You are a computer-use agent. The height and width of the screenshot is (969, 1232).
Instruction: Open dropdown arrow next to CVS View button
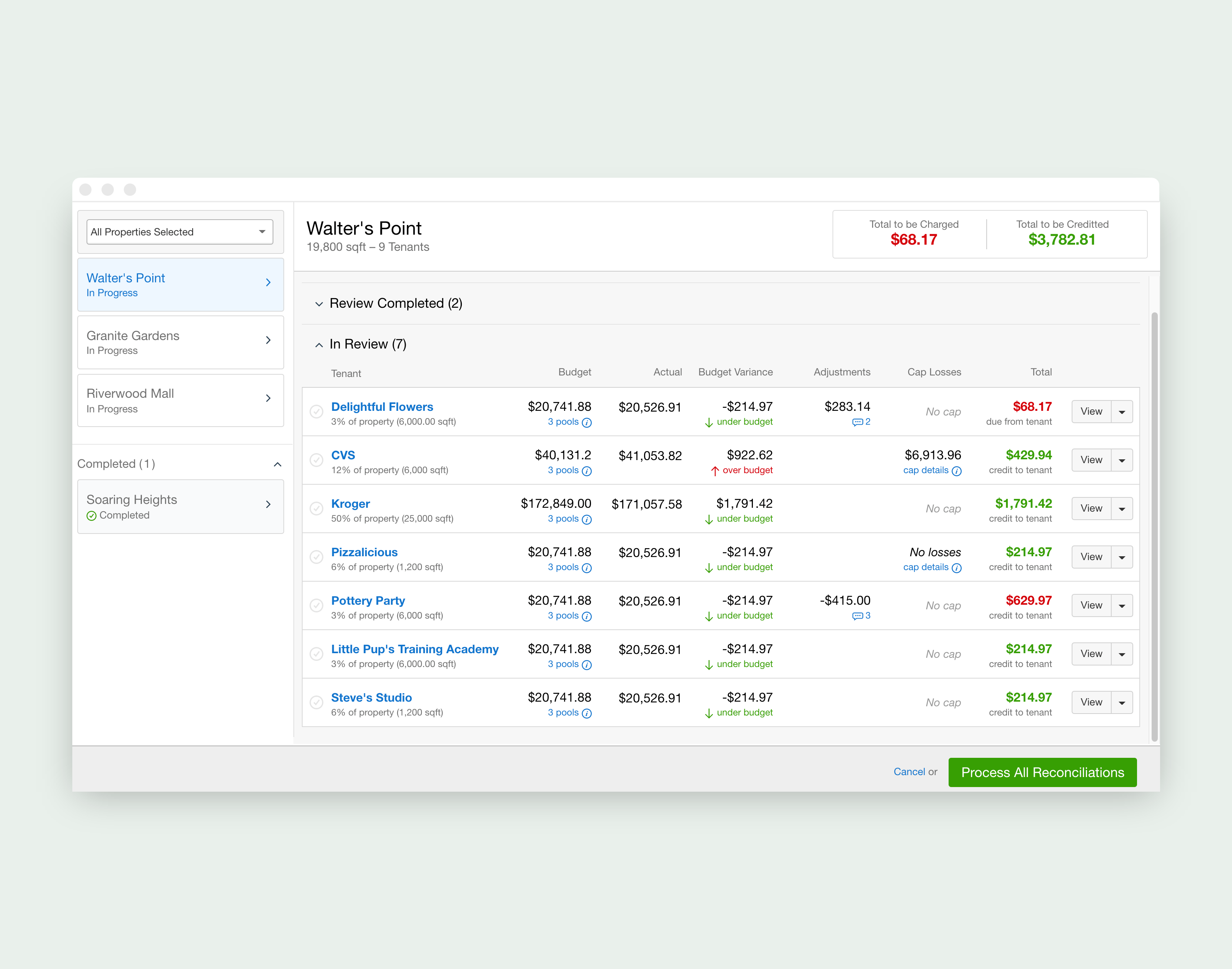coord(1121,460)
